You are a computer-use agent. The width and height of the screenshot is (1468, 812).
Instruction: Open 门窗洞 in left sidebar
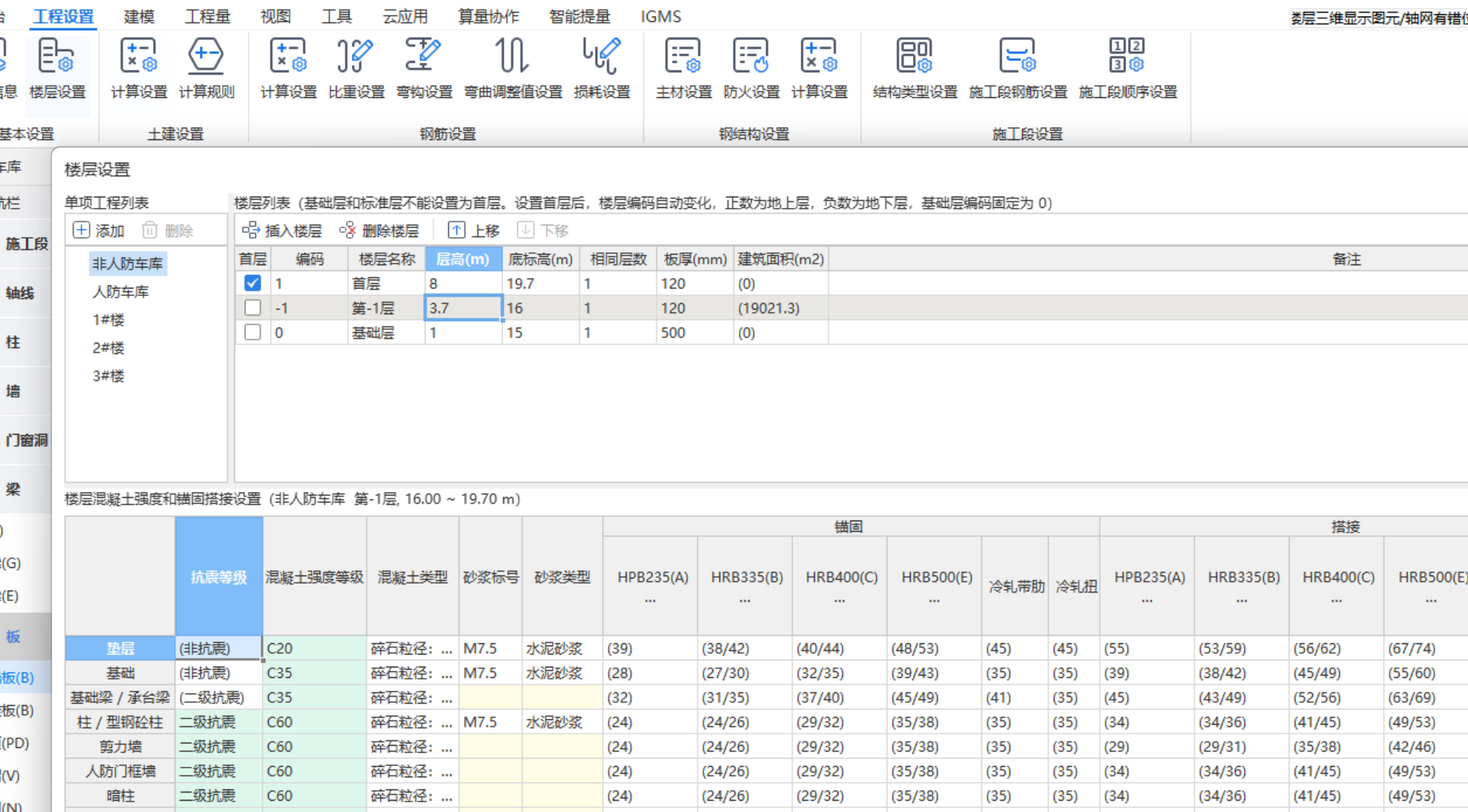coord(26,440)
